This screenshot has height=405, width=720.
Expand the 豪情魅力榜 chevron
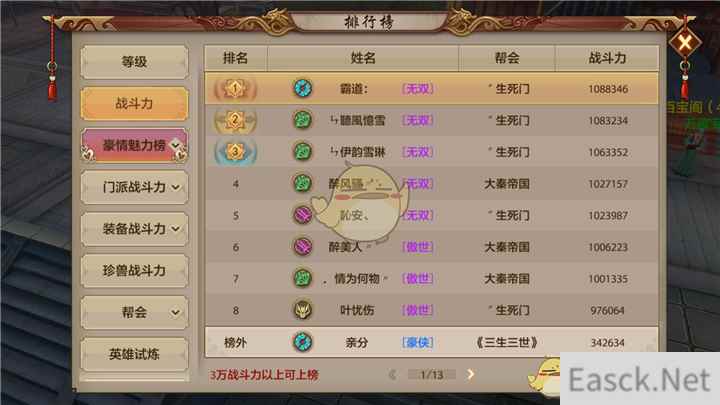175,145
